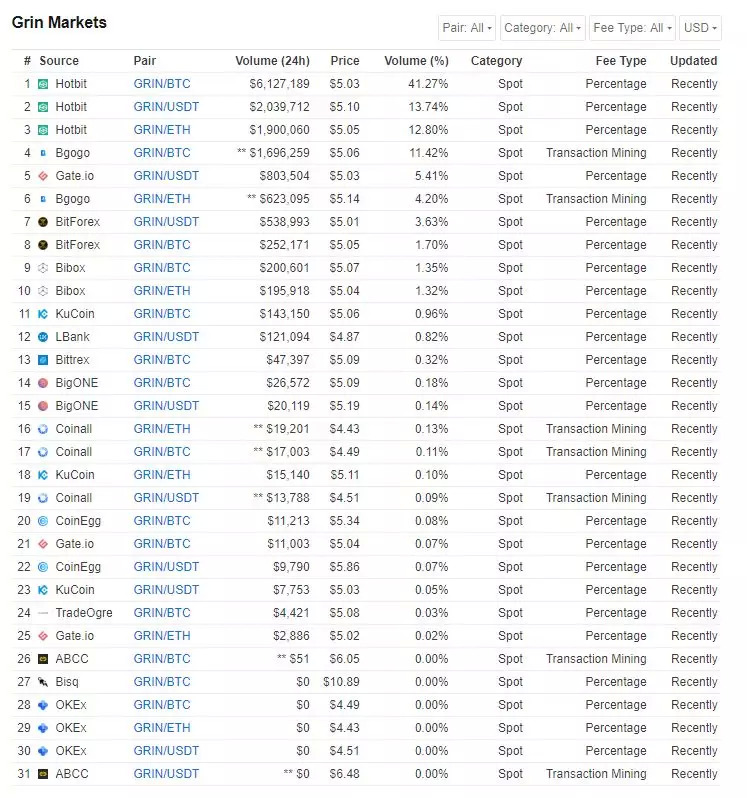Click the TradeOgre exchange icon
The image size is (747, 798).
[x=43, y=613]
